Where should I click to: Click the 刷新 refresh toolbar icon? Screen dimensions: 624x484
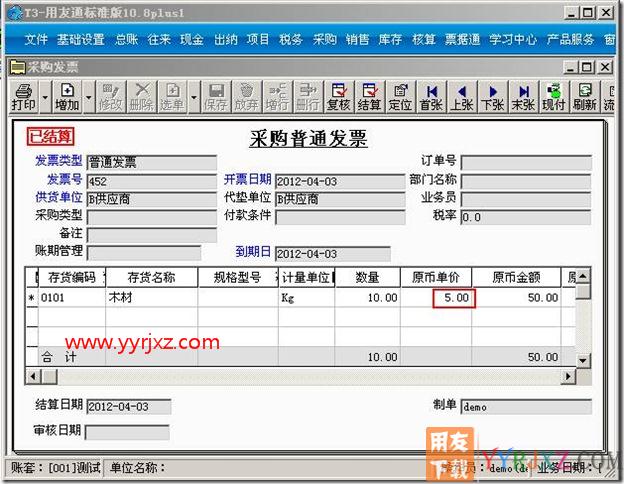585,97
